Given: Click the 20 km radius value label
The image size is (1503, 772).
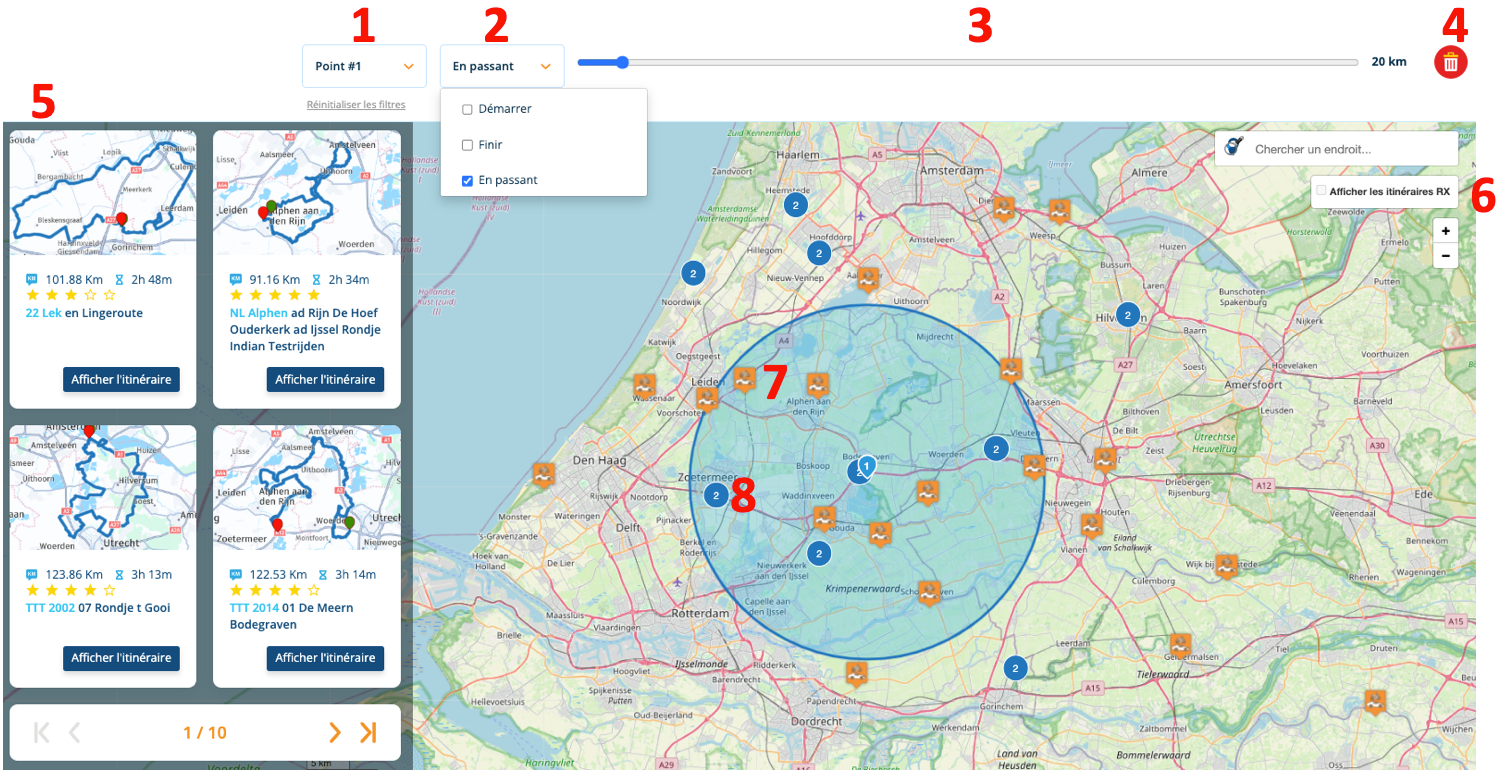Looking at the screenshot, I should pyautogui.click(x=1389, y=62).
